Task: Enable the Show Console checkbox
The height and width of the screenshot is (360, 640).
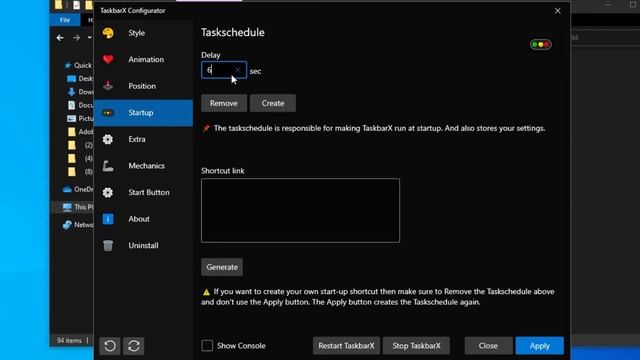Action: (207, 346)
